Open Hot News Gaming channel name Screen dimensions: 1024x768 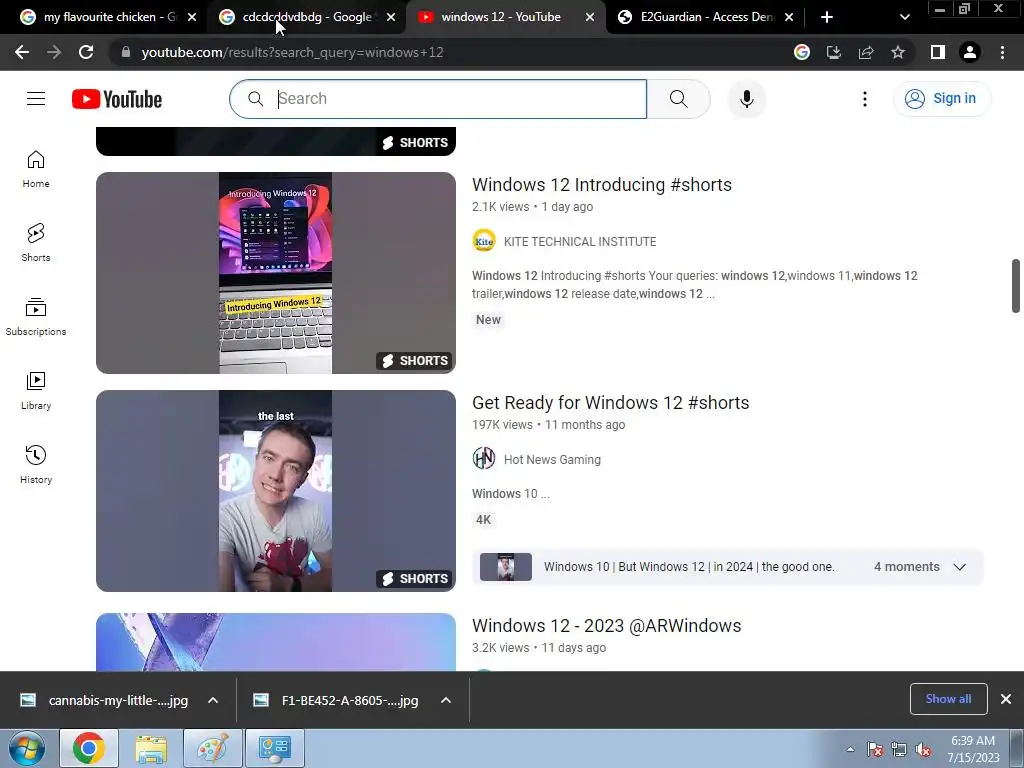click(x=552, y=460)
